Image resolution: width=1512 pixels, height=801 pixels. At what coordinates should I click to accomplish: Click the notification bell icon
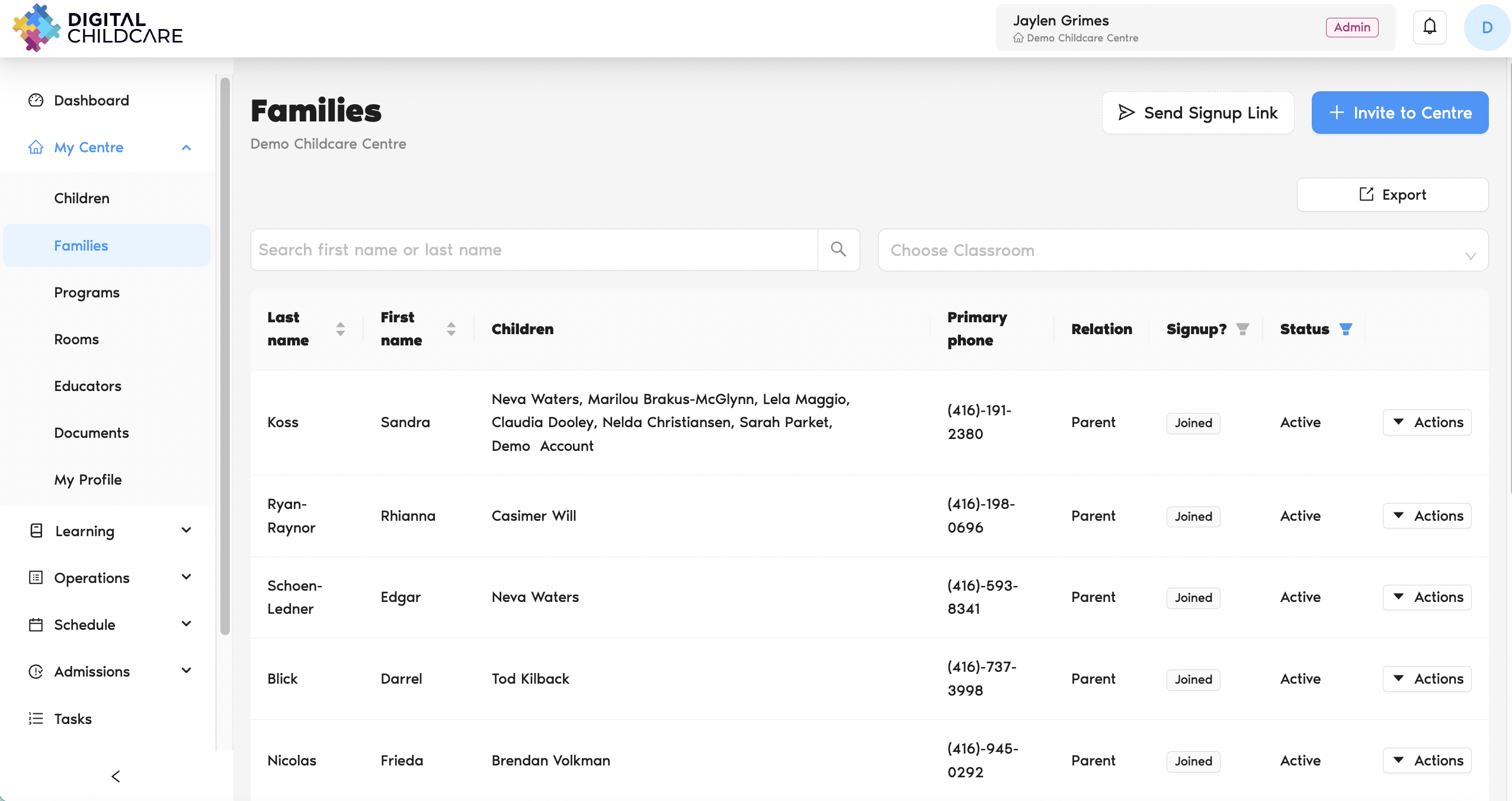click(x=1430, y=27)
